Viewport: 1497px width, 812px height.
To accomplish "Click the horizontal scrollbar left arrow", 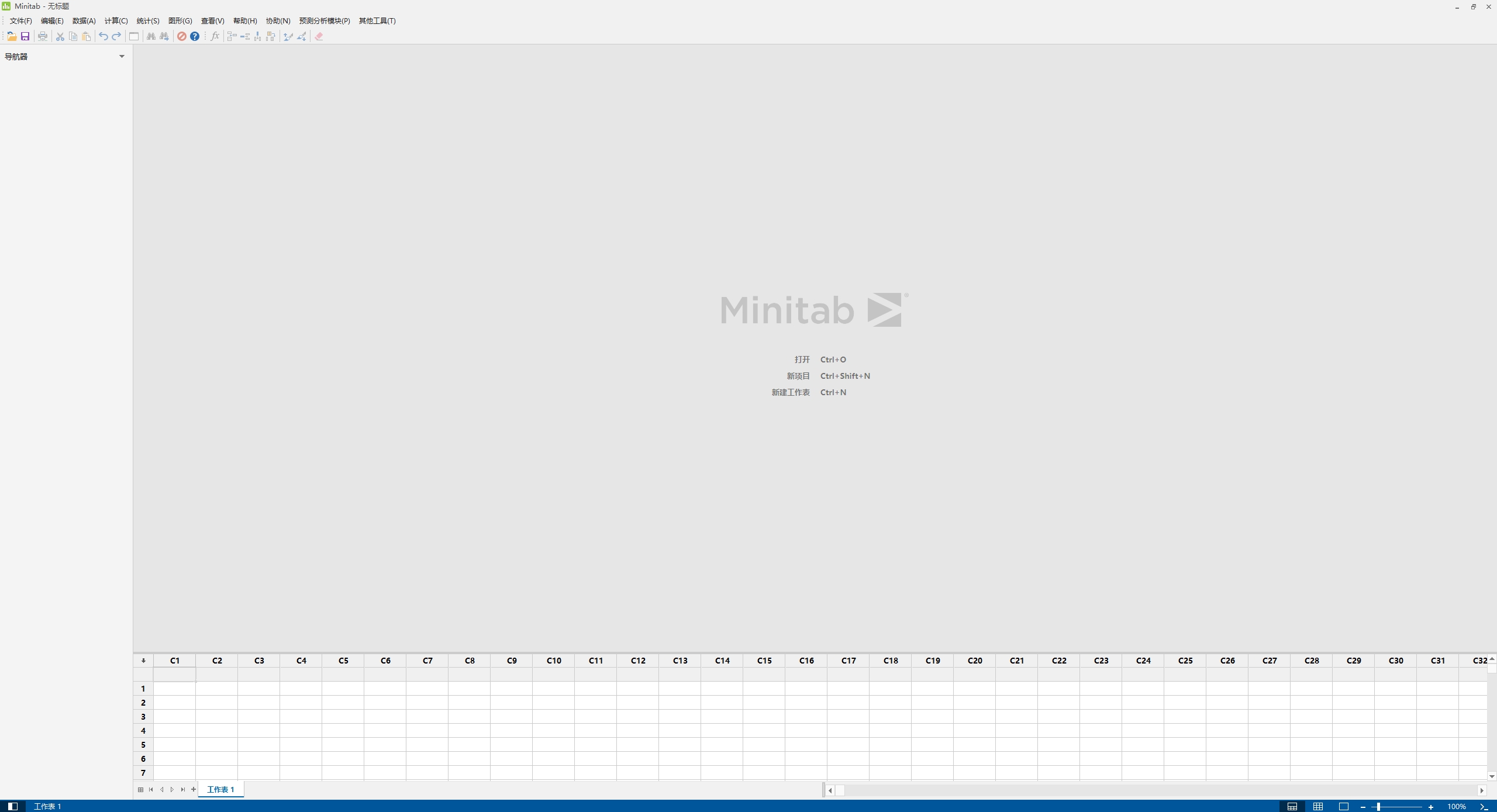I will (x=830, y=790).
